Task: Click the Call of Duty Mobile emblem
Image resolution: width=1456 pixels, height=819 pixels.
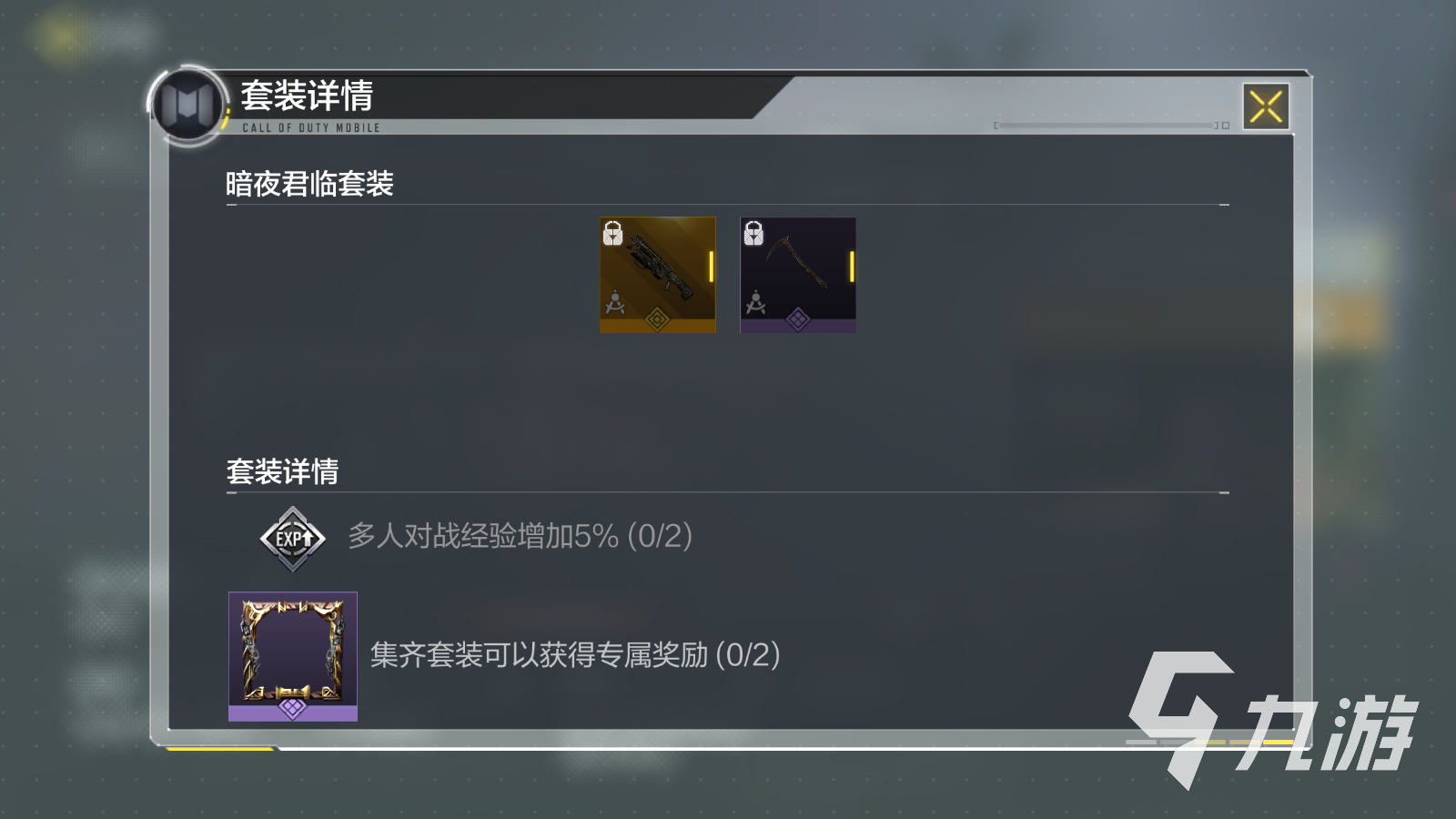Action: point(188,106)
